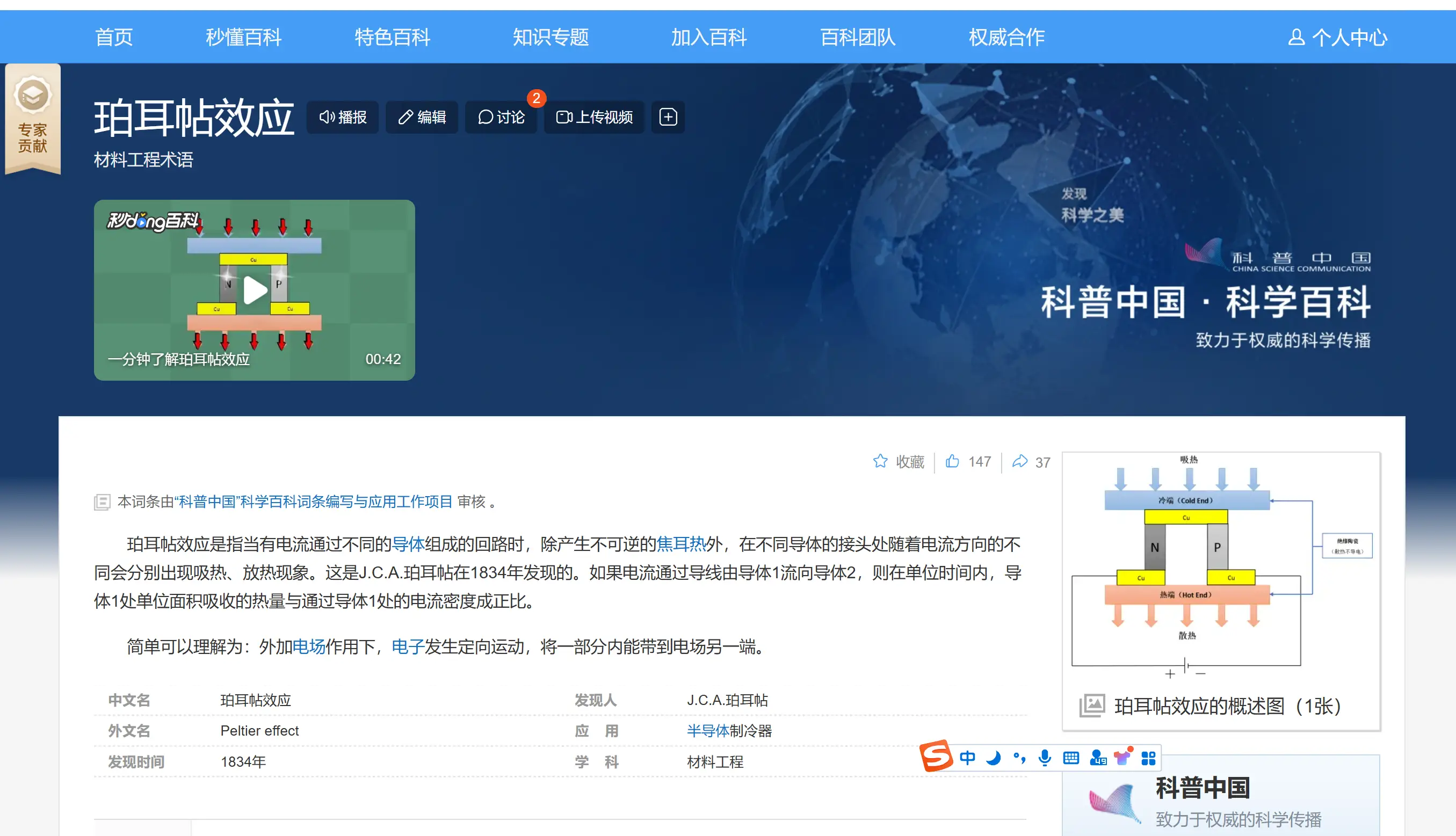Click the album picture icon beside caption

point(1092,706)
